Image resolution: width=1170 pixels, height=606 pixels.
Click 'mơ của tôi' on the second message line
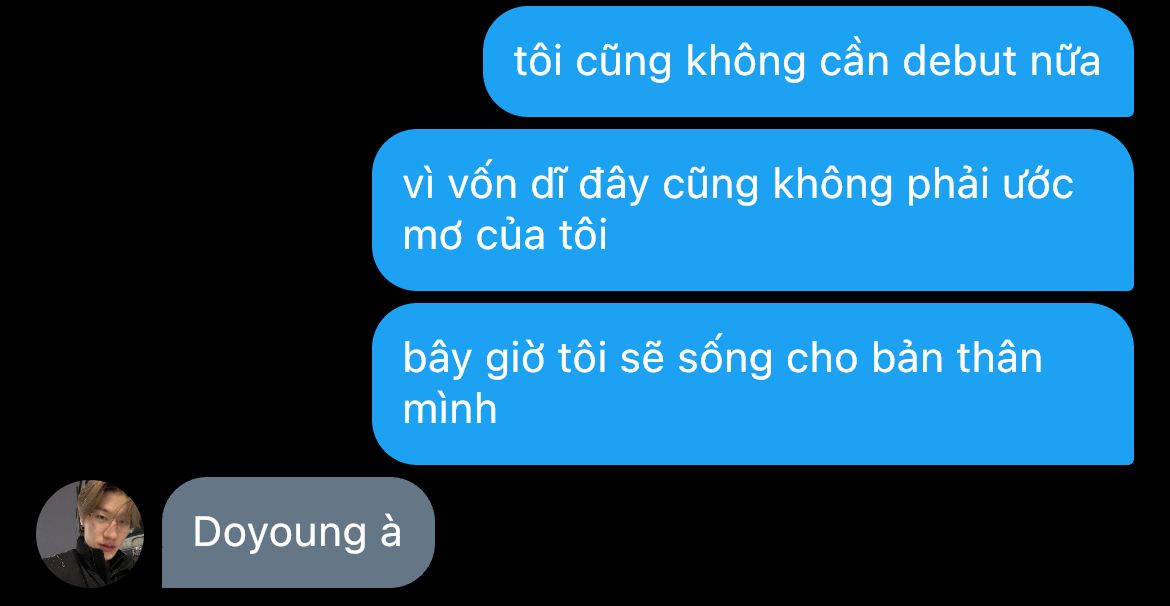[505, 236]
